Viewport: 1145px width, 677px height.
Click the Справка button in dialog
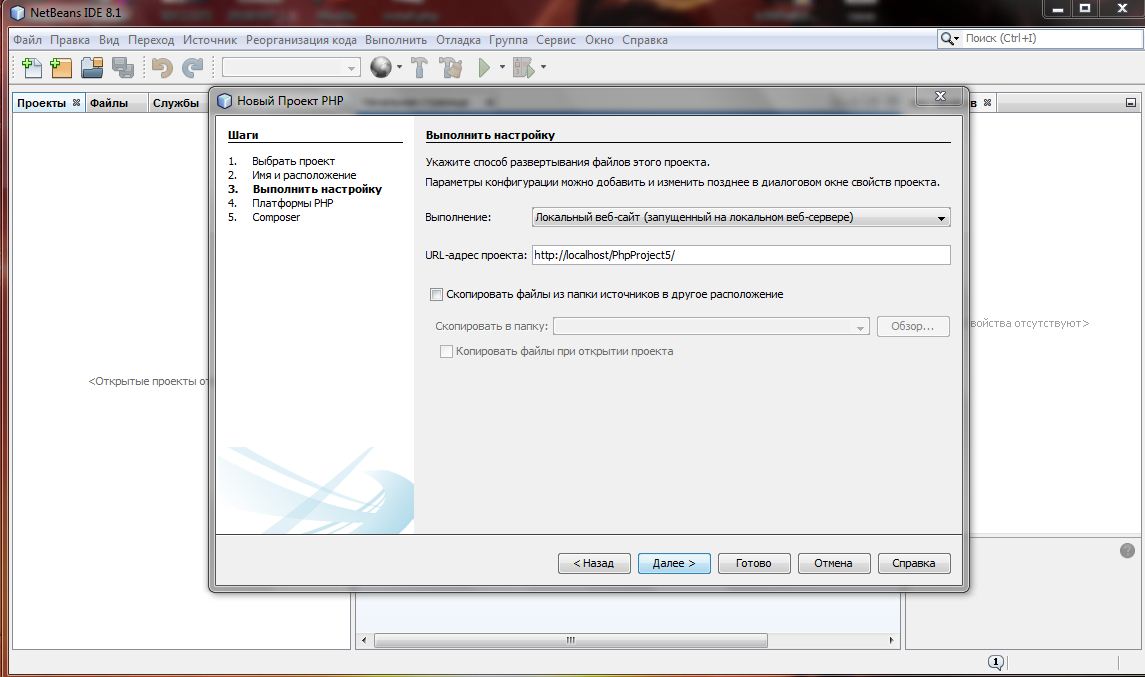pyautogui.click(x=914, y=563)
